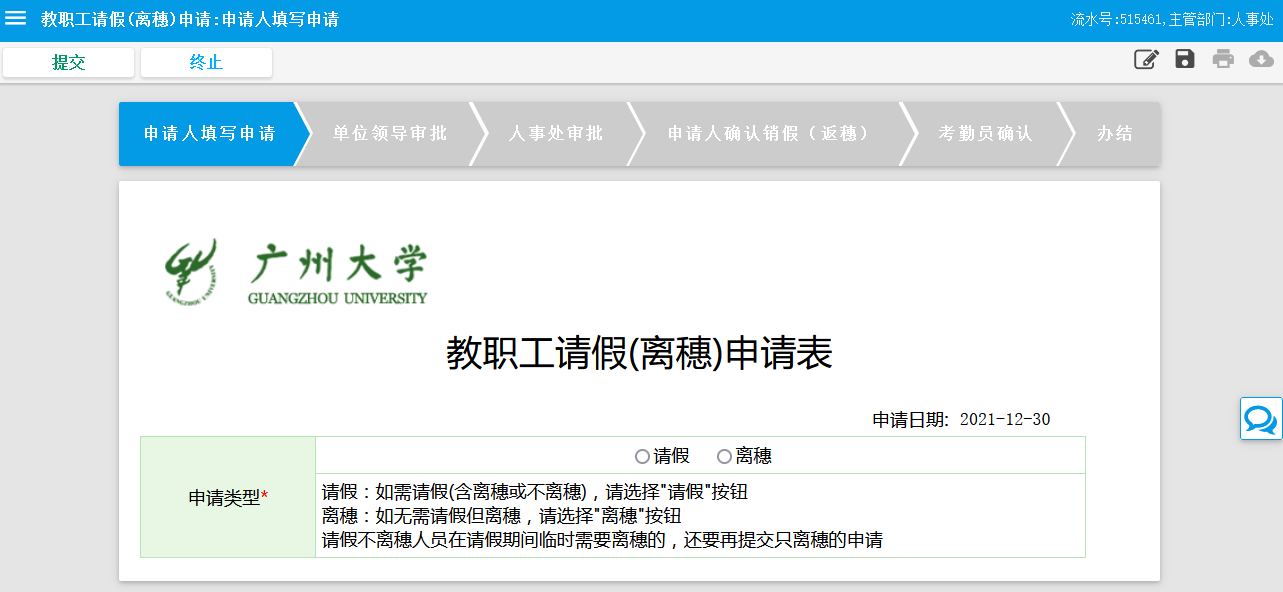Click the 申请日期 value 2021-12-30

[1004, 420]
